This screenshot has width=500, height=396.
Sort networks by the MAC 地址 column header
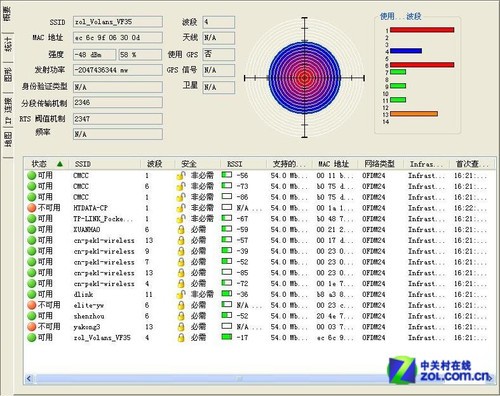334,164
